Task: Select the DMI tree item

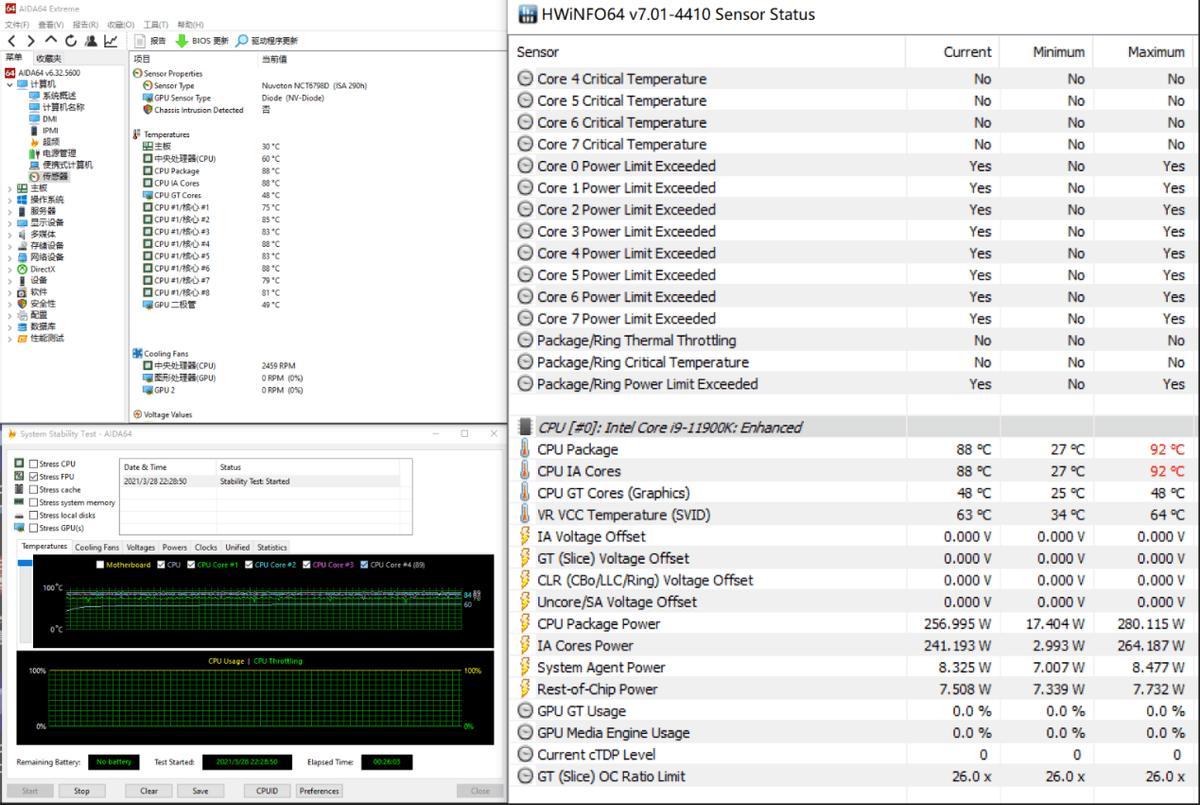Action: [43, 119]
